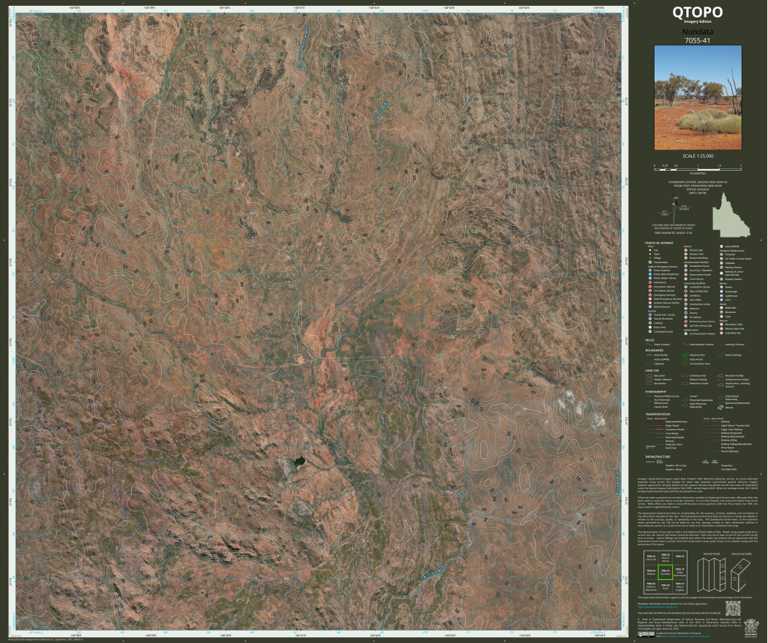Click the Nundata map name
The image size is (768, 643).
(698, 32)
